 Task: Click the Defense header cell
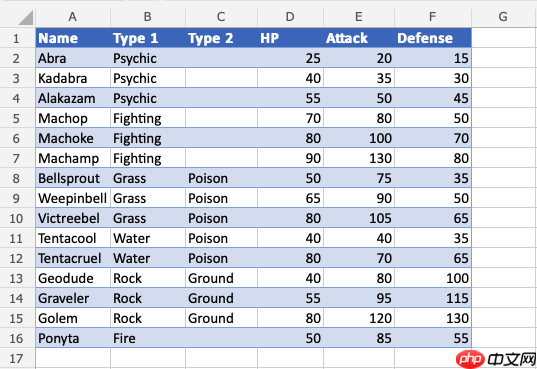click(433, 38)
